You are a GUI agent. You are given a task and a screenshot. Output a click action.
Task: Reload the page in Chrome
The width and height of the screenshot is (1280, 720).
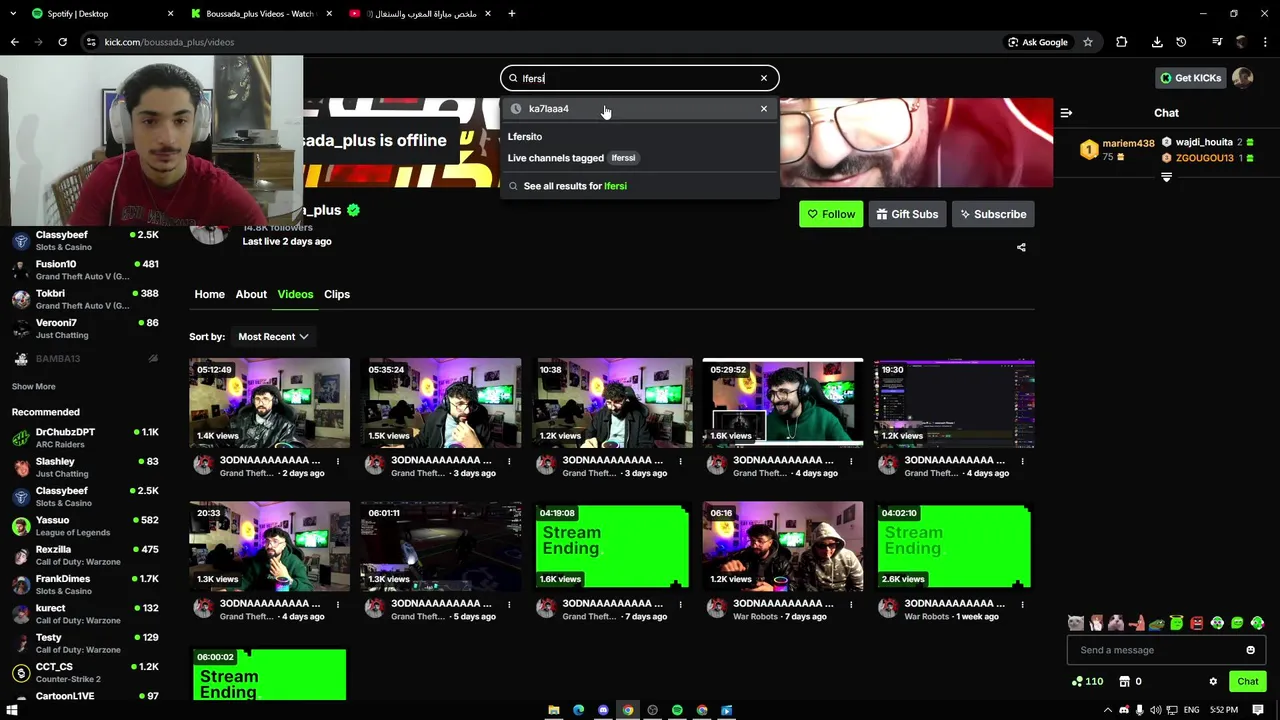[x=62, y=42]
